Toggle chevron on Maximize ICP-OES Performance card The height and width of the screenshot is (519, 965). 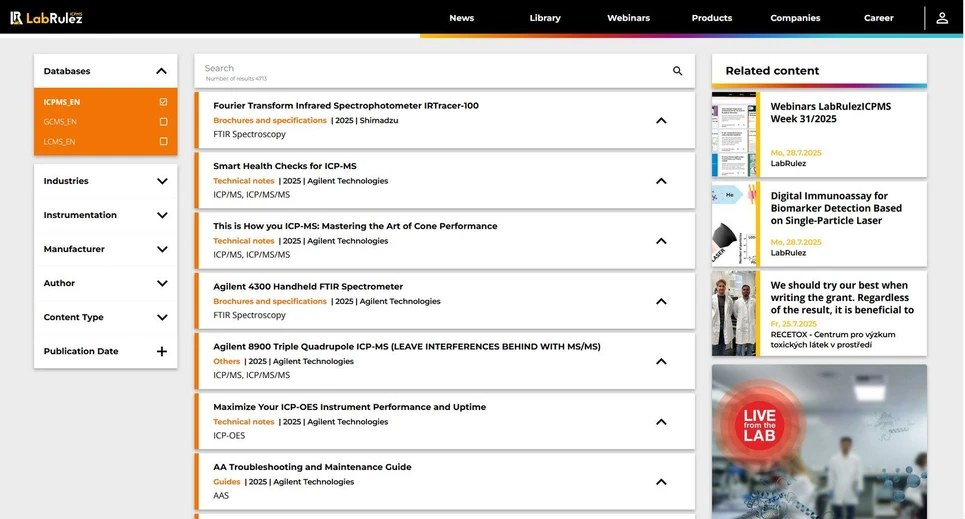[661, 422]
